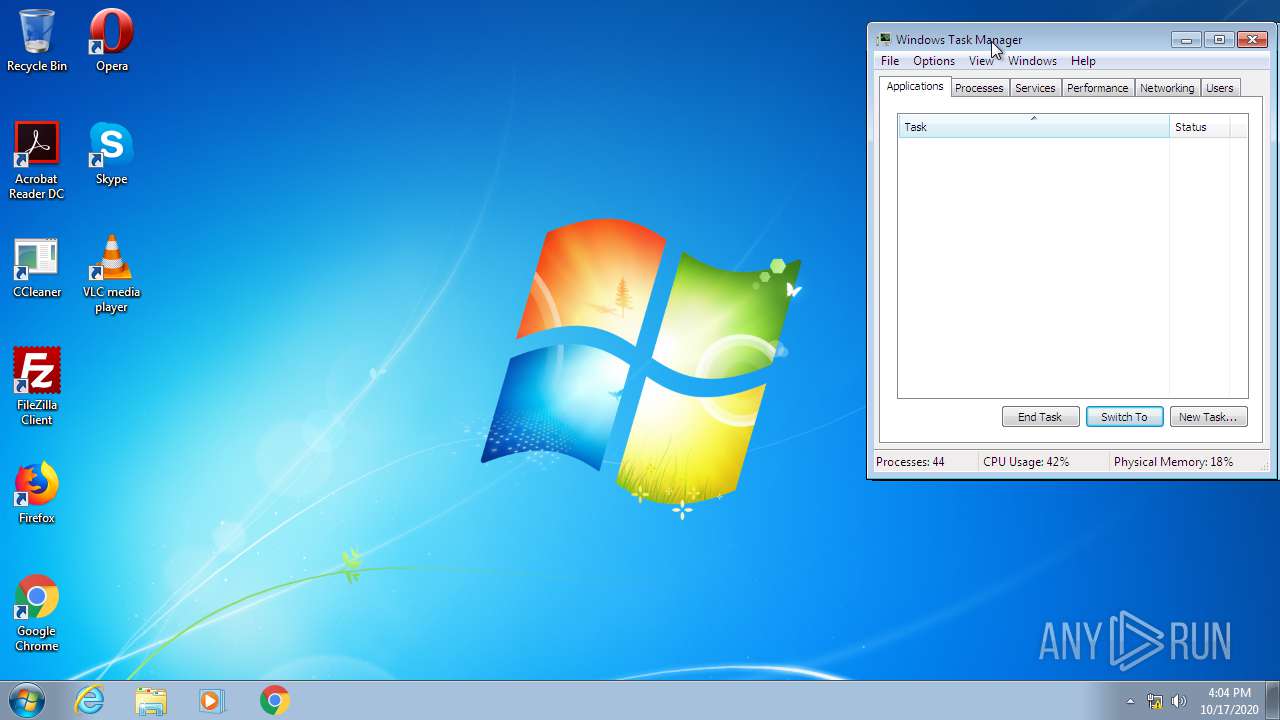Switch to the Applications tab
1280x720 pixels.
915,87
